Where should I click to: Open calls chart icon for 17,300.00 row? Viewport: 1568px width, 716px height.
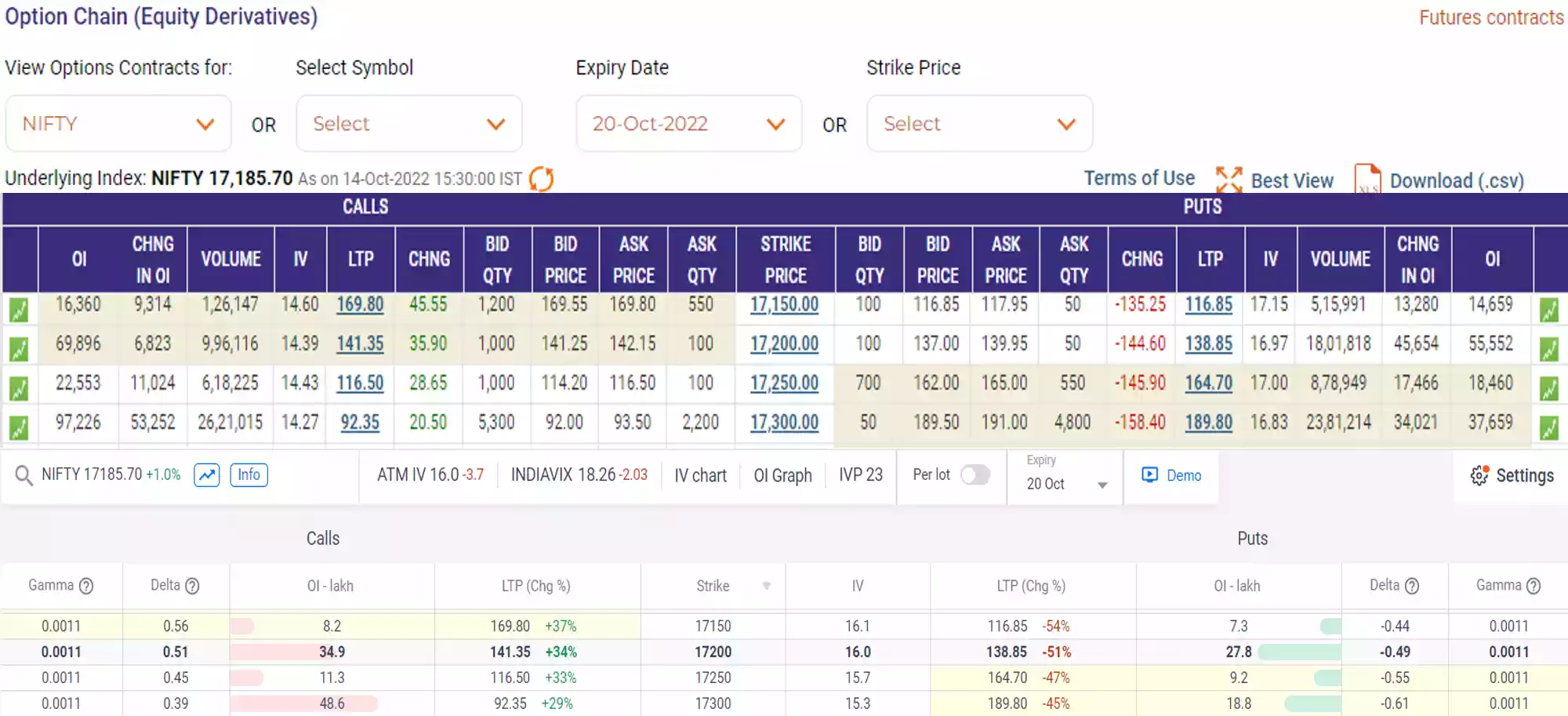point(19,427)
